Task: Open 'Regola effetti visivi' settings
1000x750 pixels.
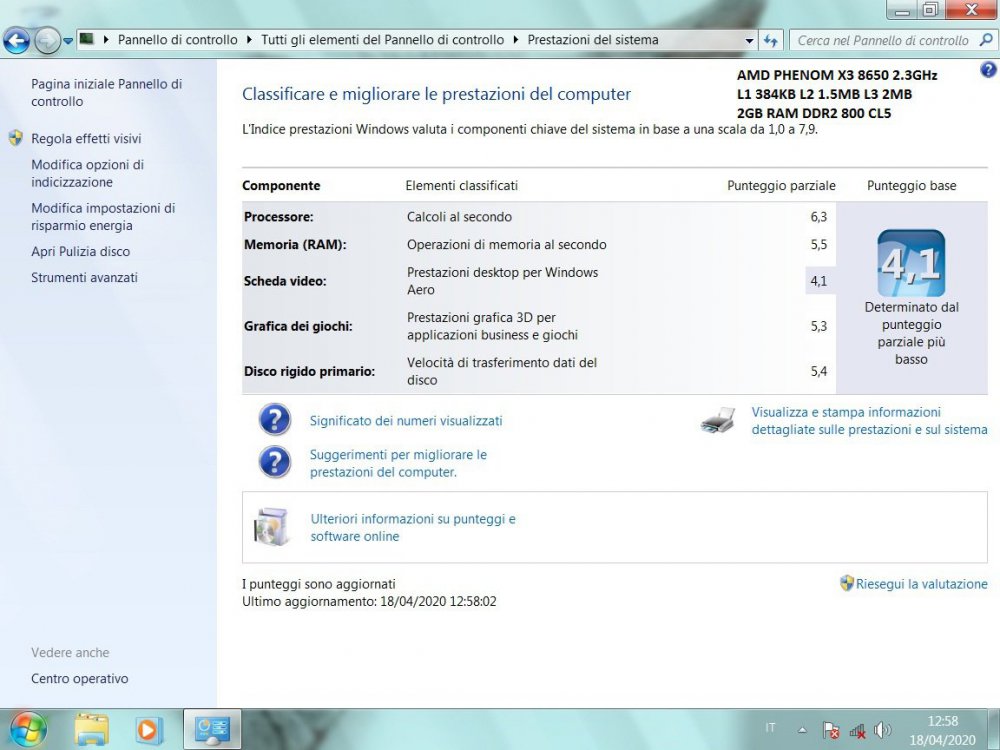Action: click(86, 138)
